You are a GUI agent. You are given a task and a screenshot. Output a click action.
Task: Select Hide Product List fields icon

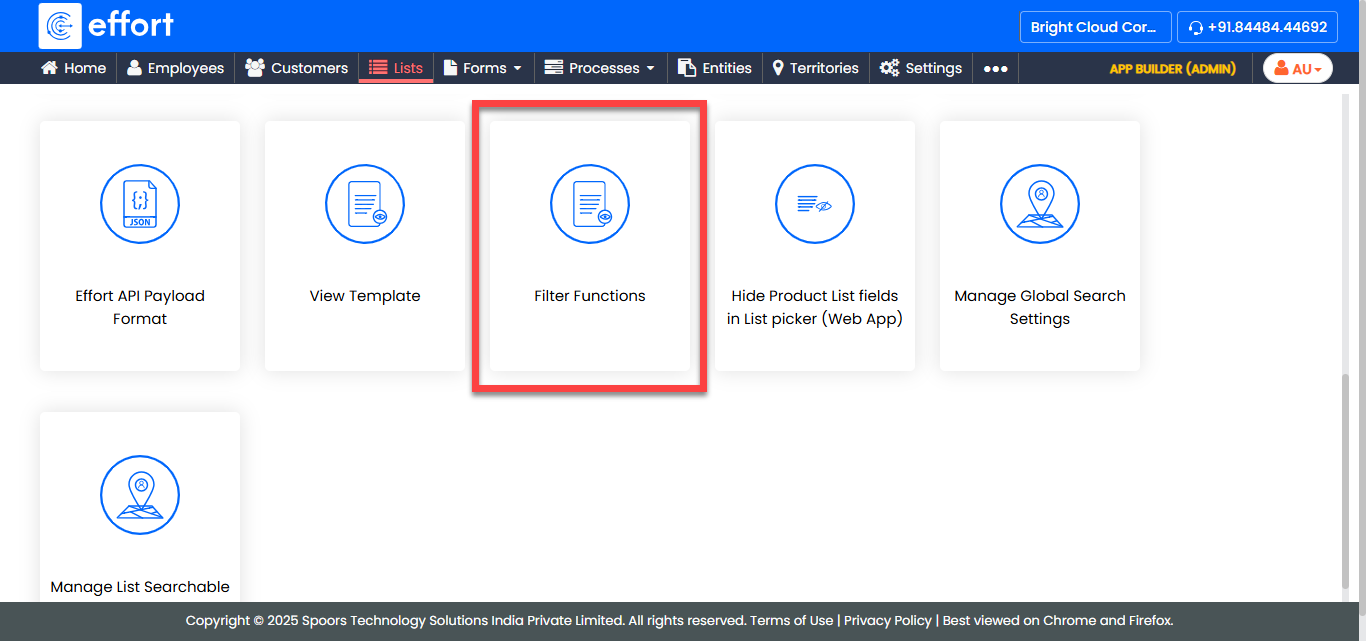815,204
